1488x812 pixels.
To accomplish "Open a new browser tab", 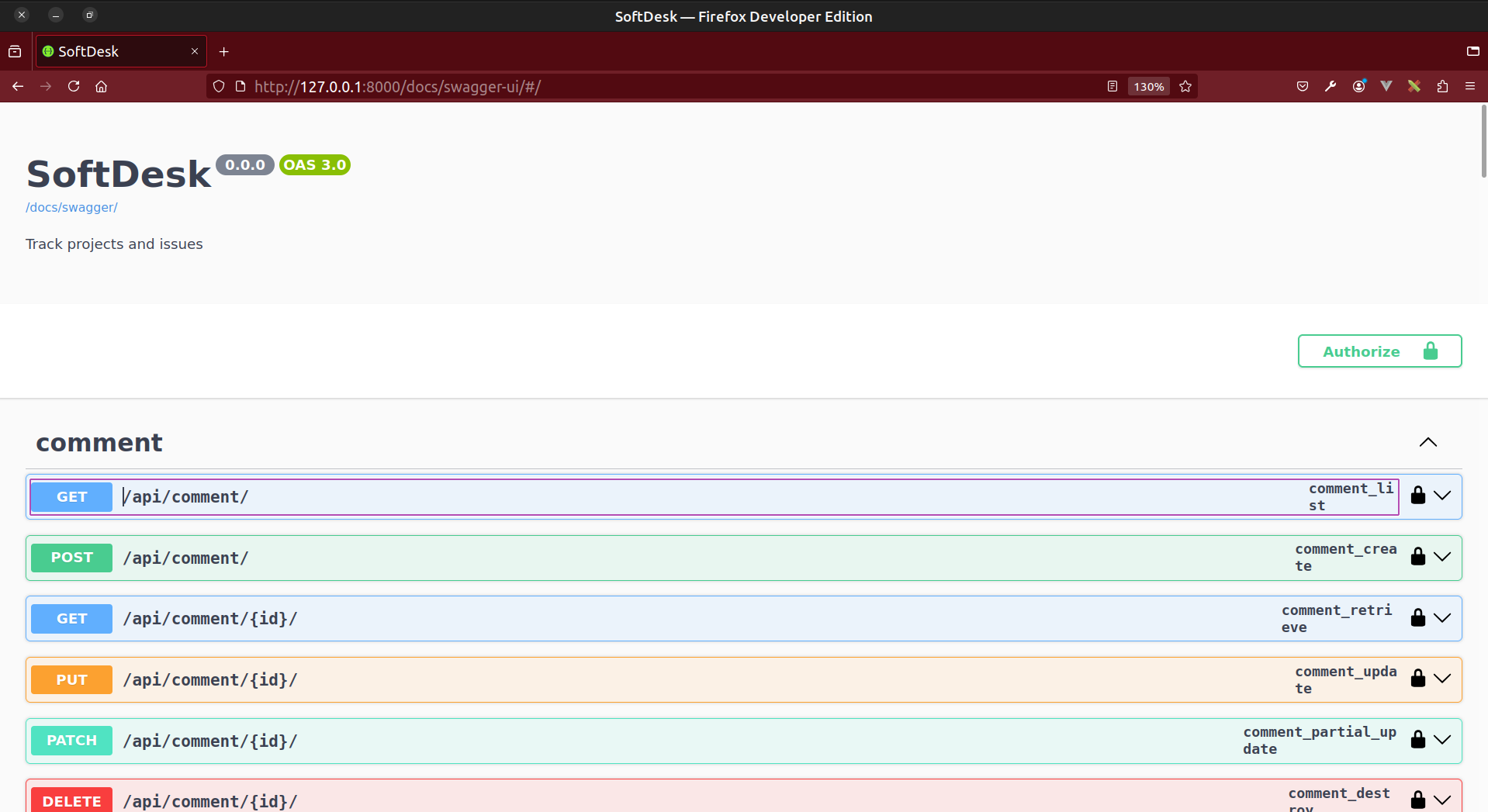I will click(224, 51).
